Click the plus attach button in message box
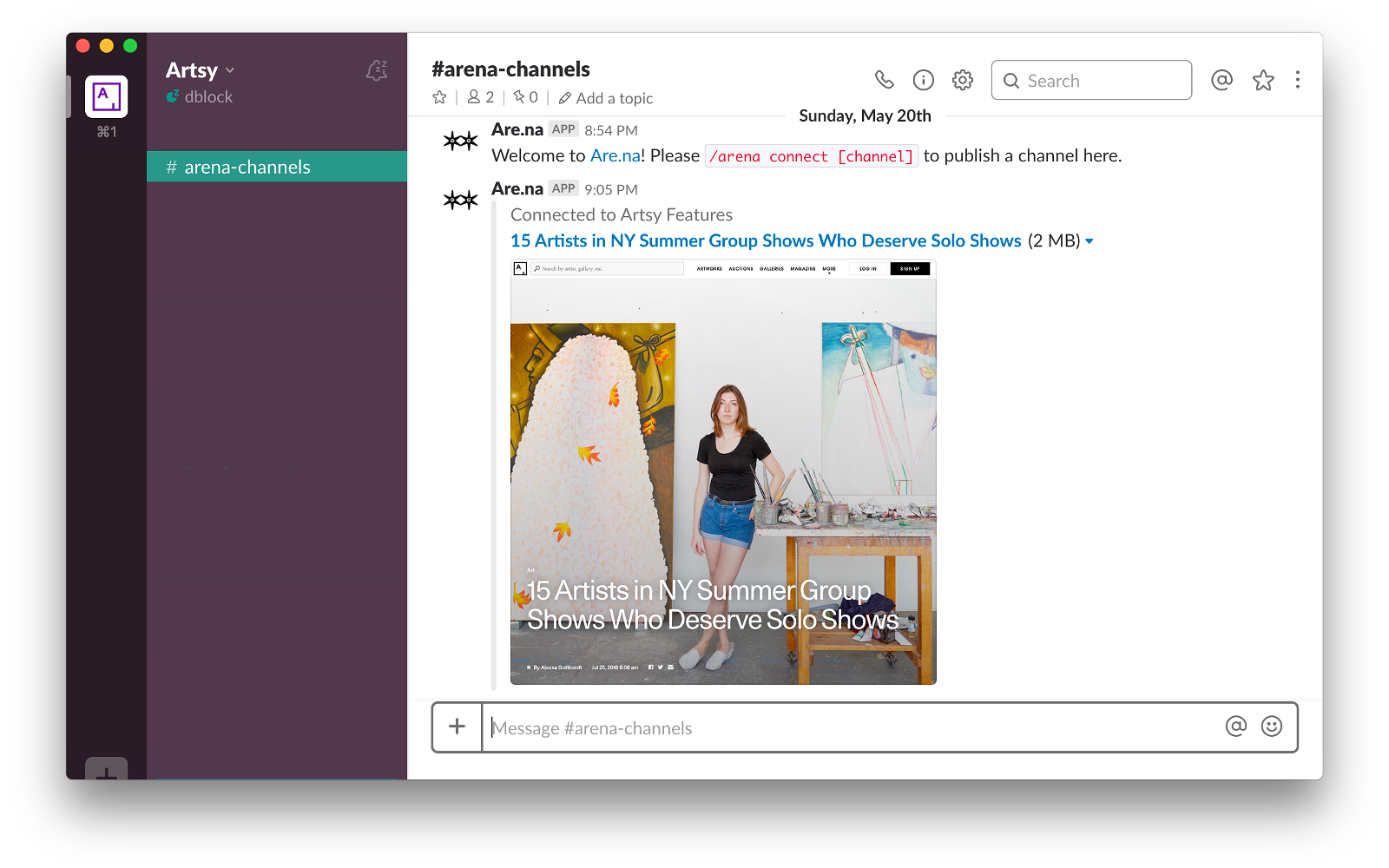This screenshot has height=868, width=1389. pos(458,727)
